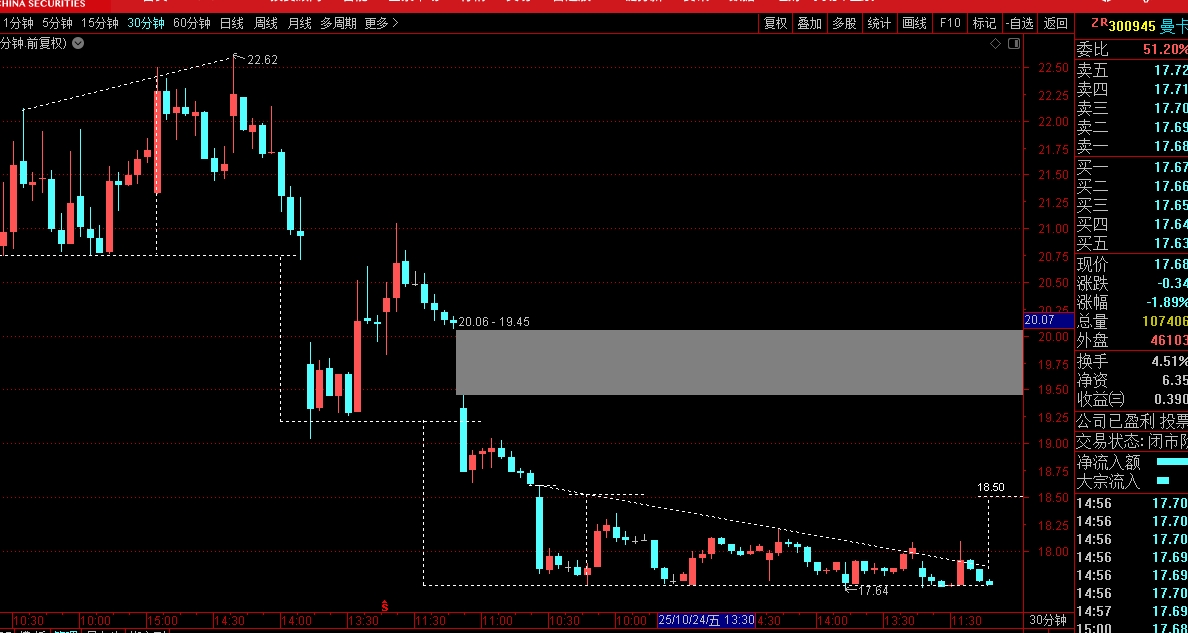
Task: Click the 叠加 overlay button
Action: coord(810,24)
